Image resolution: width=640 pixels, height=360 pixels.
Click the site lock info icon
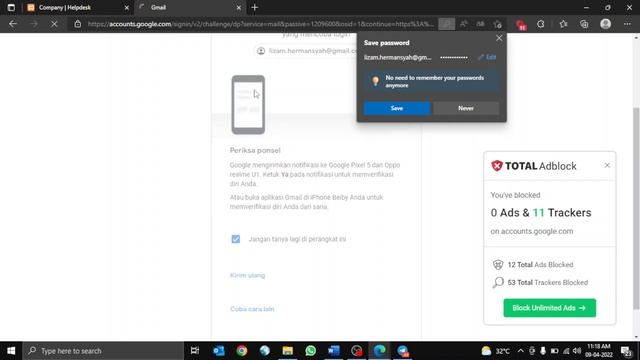pos(78,24)
